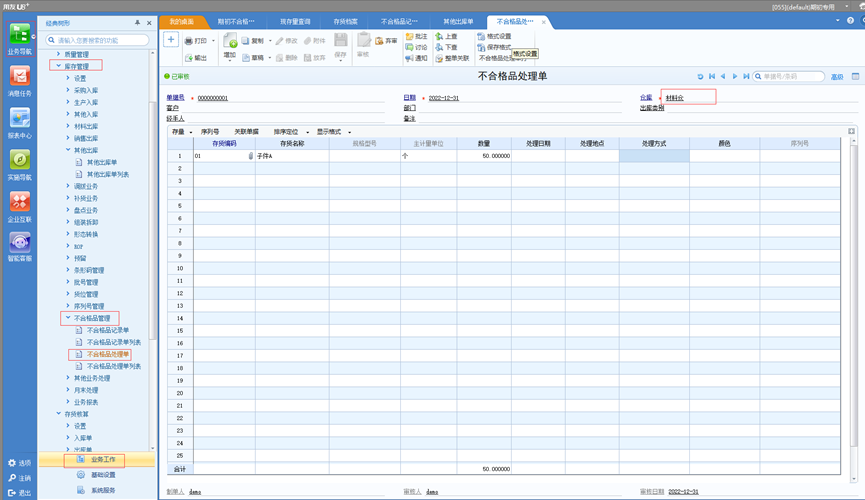The width and height of the screenshot is (865, 500).
Task: Open 智能客服 sidebar icon
Action: click(x=20, y=247)
